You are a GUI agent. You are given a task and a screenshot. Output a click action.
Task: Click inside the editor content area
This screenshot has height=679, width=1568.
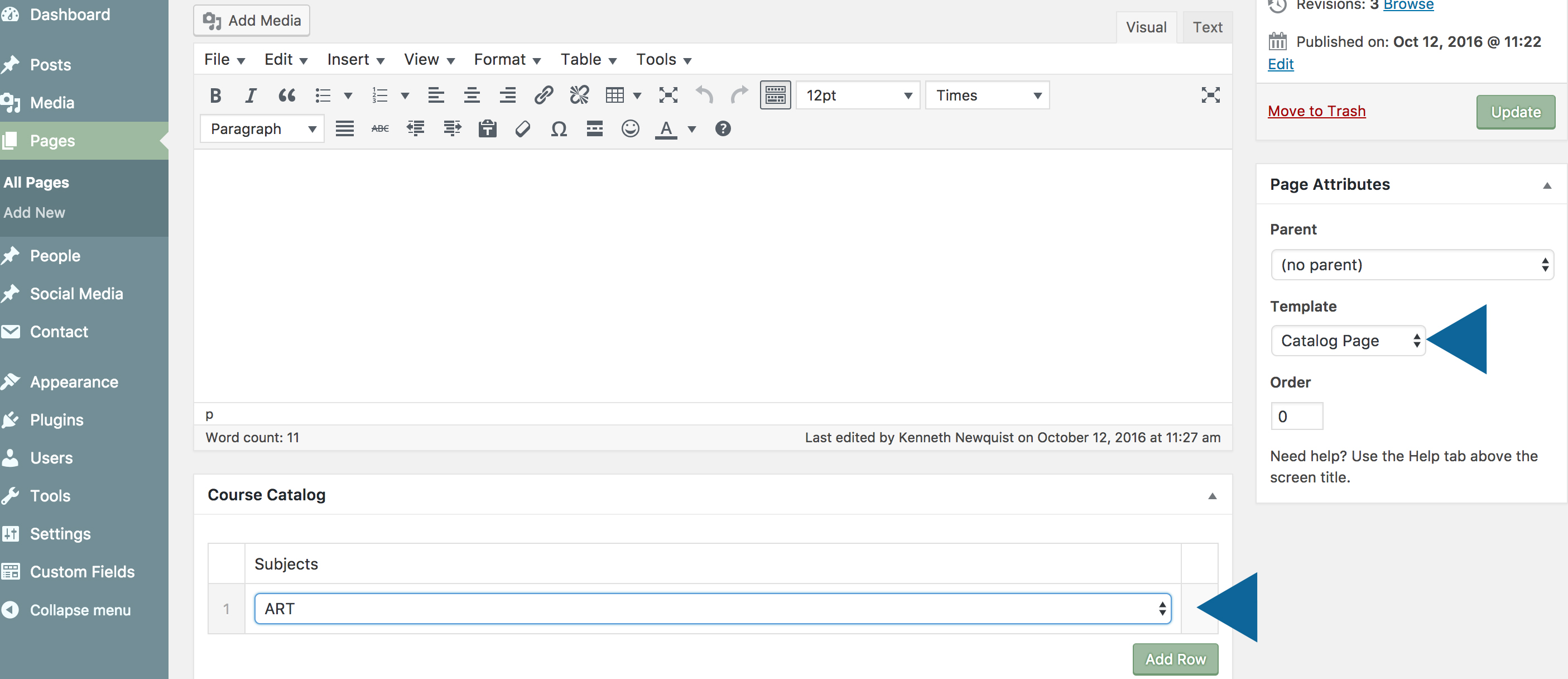[713, 275]
